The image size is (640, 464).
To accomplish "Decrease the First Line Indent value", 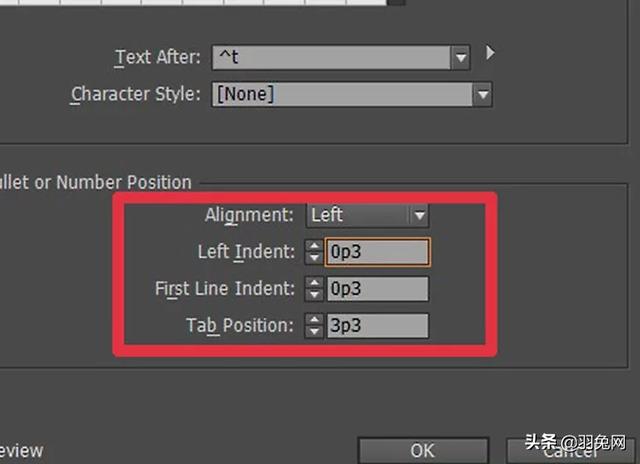I will click(314, 295).
